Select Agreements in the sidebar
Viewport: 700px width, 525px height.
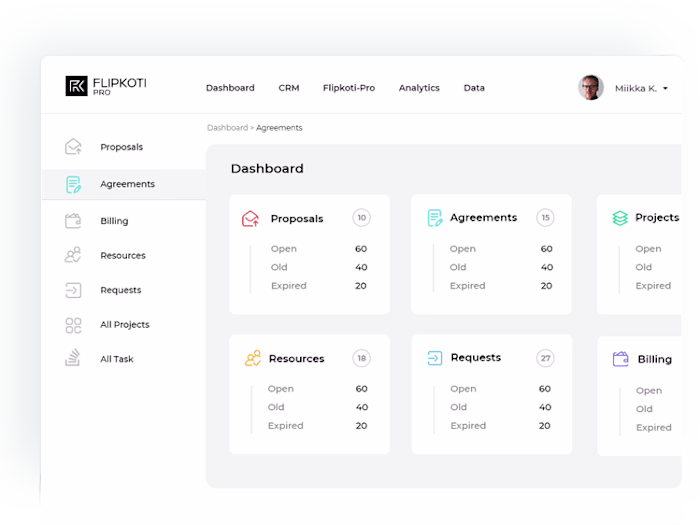click(x=124, y=184)
